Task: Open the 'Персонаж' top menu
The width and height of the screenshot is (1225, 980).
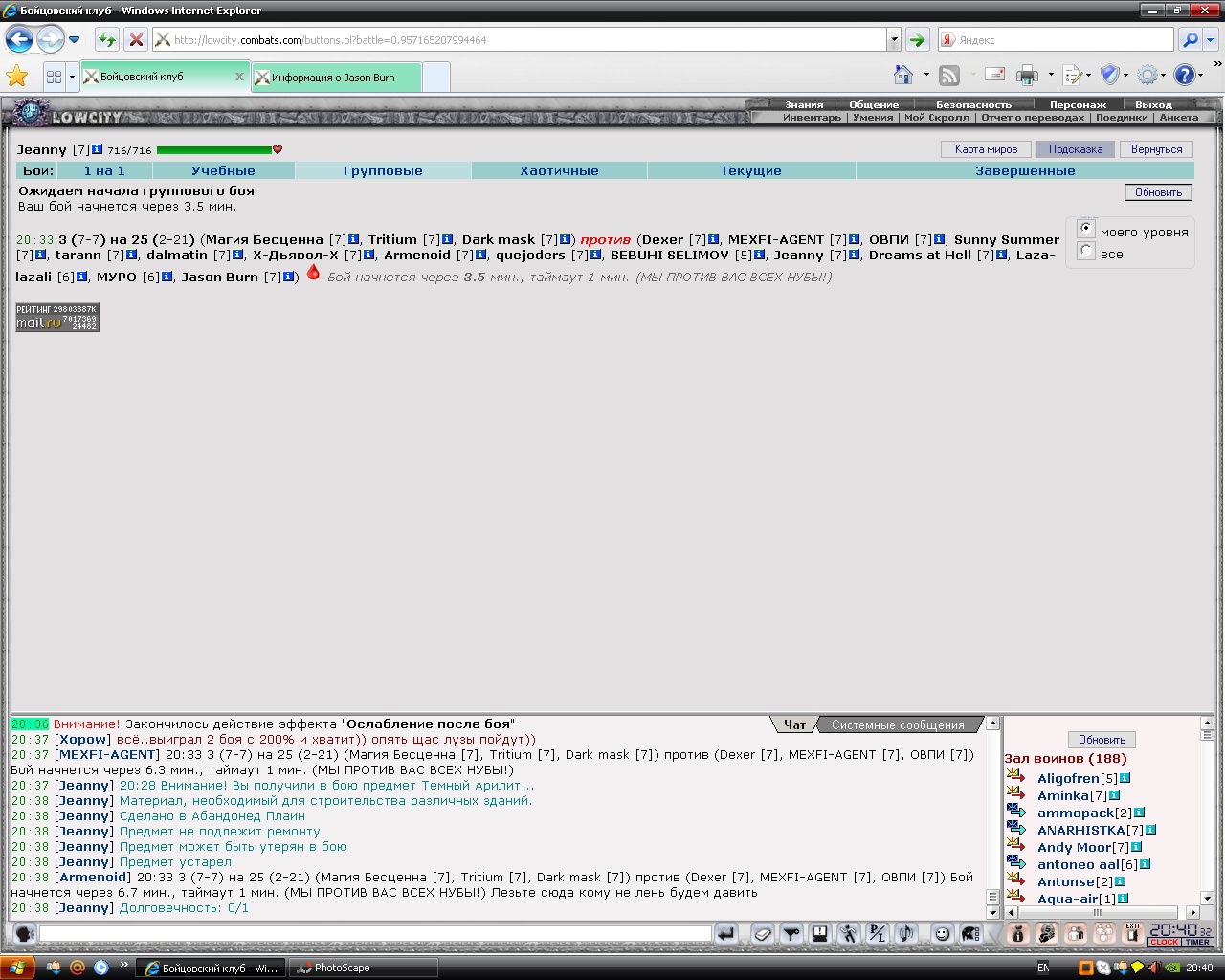Action: pos(1078,104)
